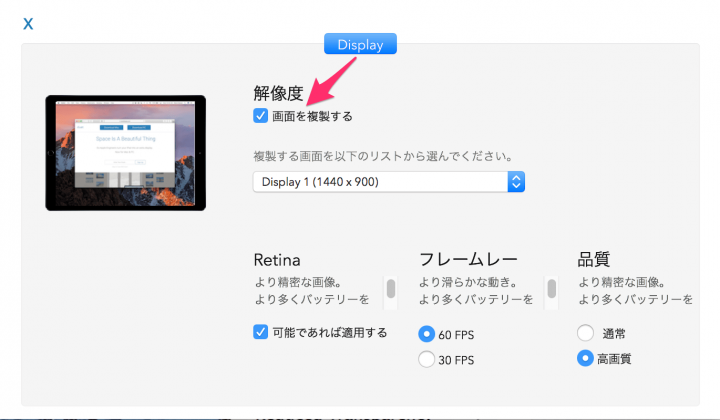Choose the 通常 quality option
Screen dimensions: 720x420
[585, 333]
